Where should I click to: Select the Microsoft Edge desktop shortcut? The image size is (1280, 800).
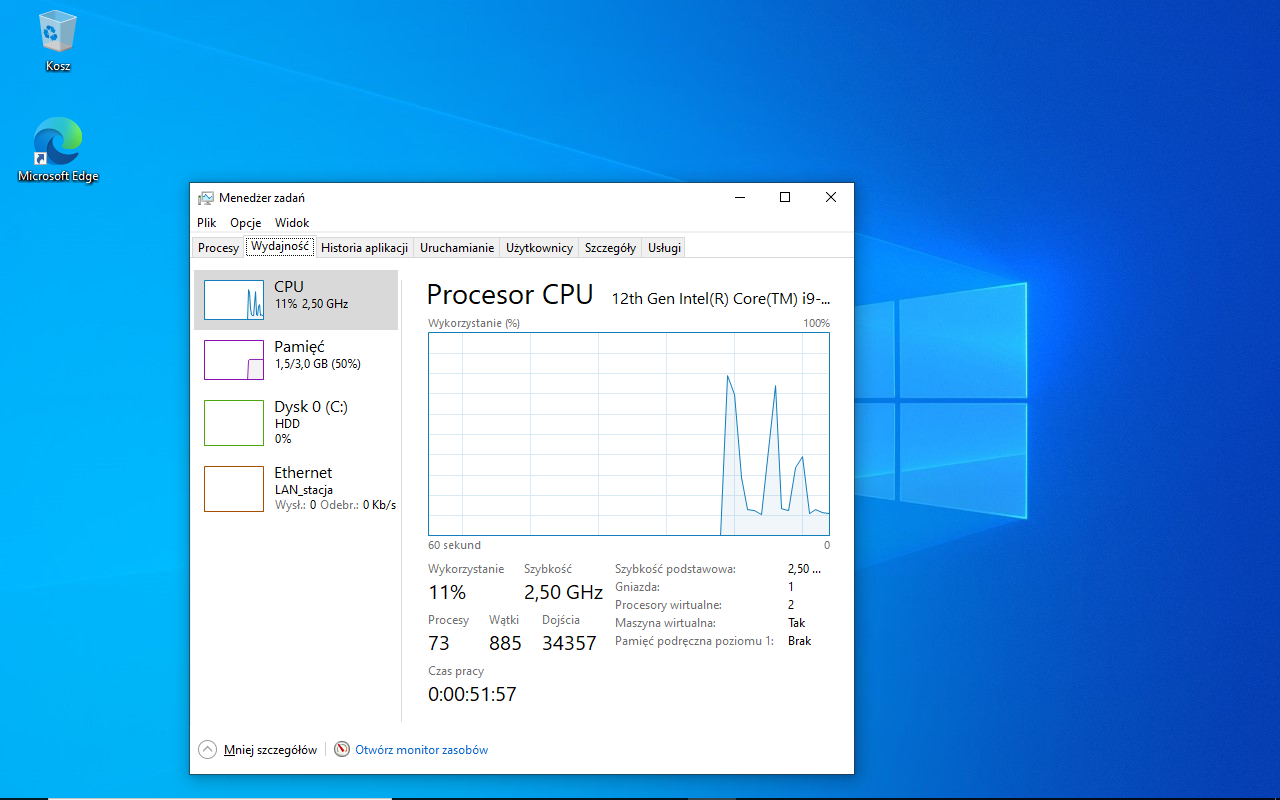58,150
